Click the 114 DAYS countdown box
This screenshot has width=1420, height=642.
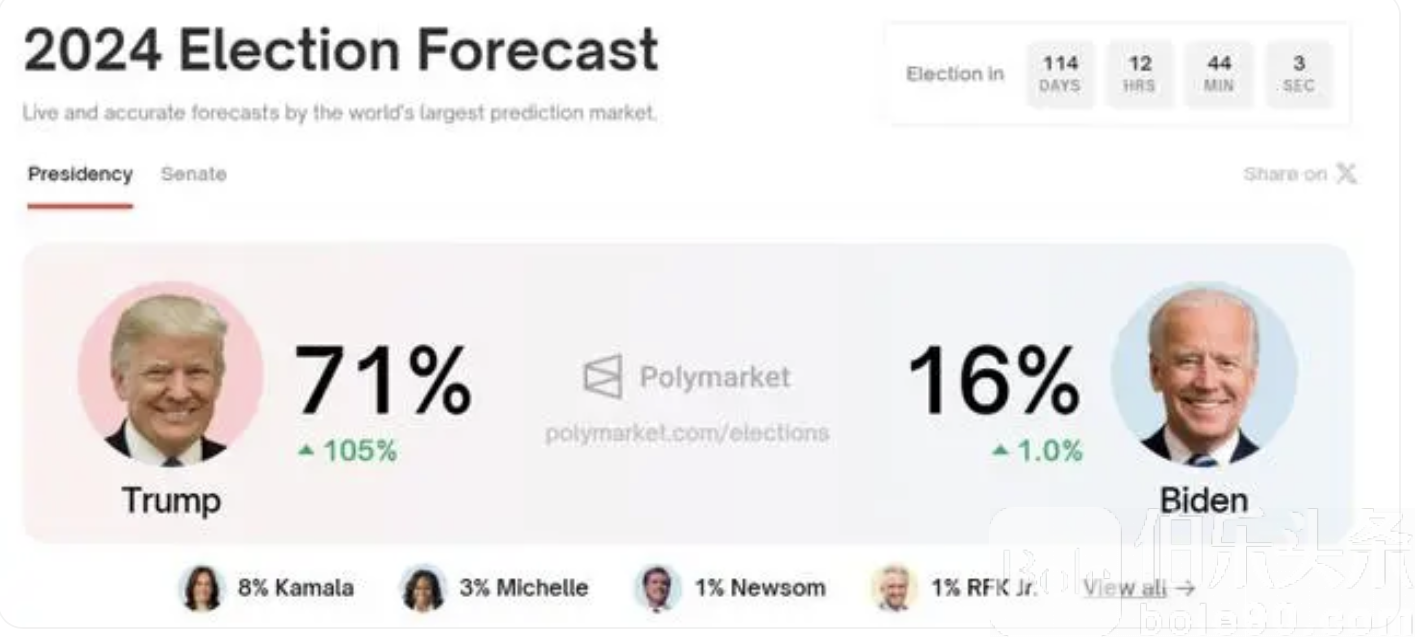click(x=1060, y=74)
